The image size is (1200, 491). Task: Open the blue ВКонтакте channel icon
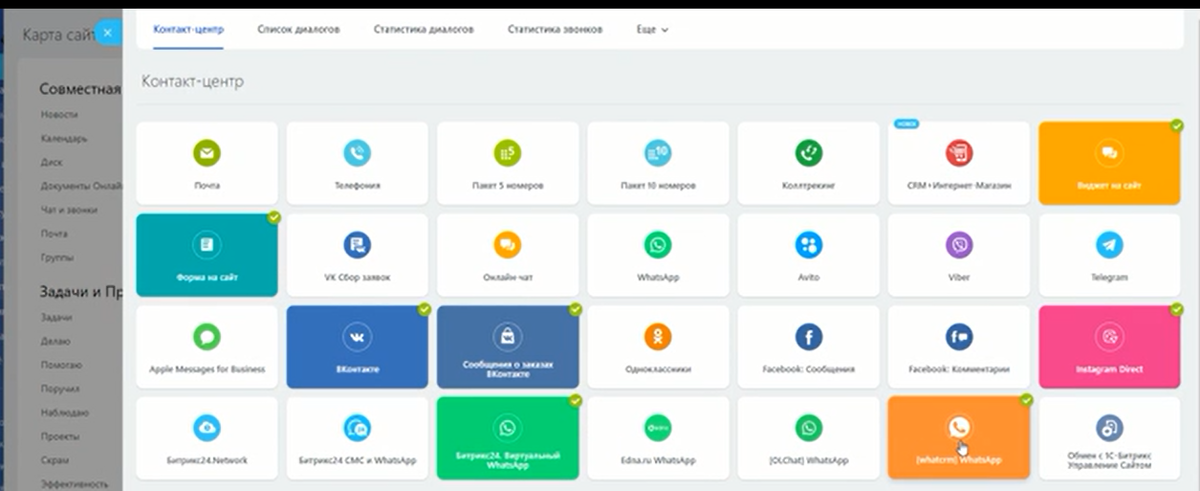(357, 337)
